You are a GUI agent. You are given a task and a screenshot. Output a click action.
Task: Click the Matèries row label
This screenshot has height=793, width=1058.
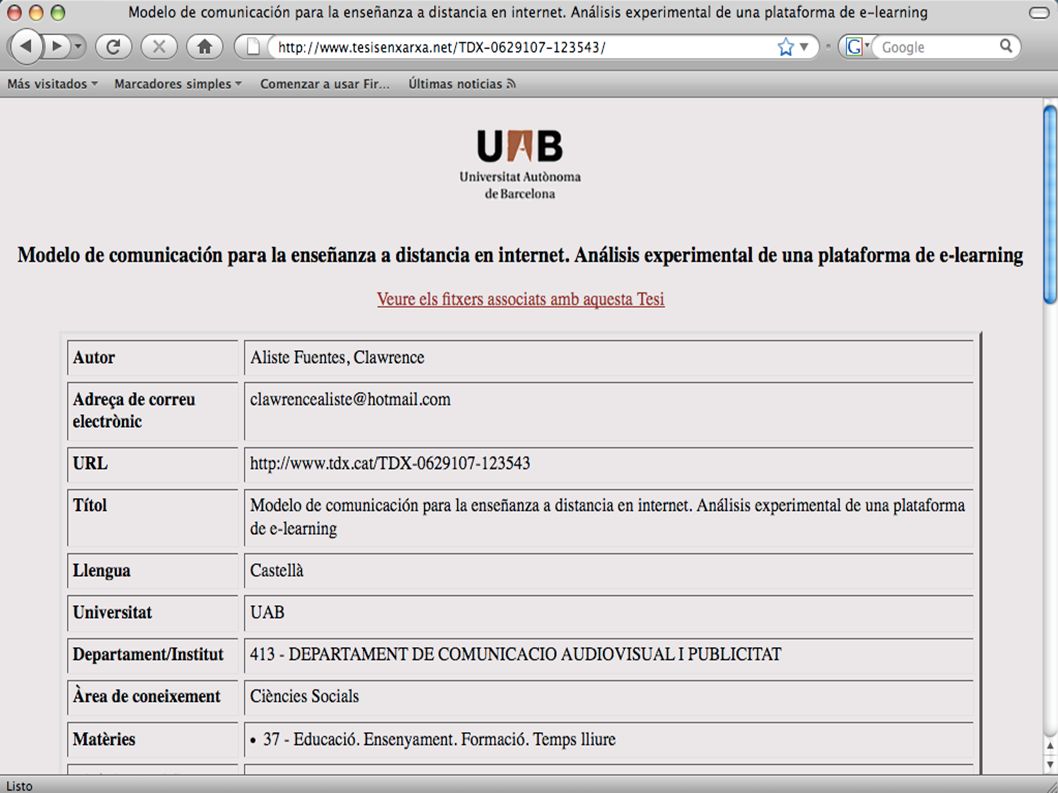click(104, 740)
